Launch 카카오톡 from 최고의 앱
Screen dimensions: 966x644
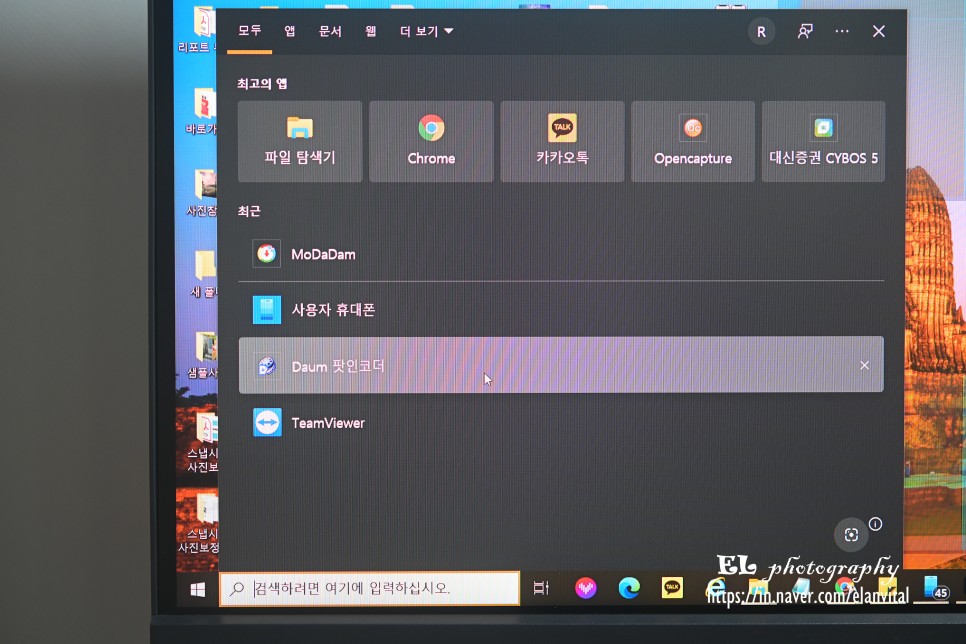(562, 140)
